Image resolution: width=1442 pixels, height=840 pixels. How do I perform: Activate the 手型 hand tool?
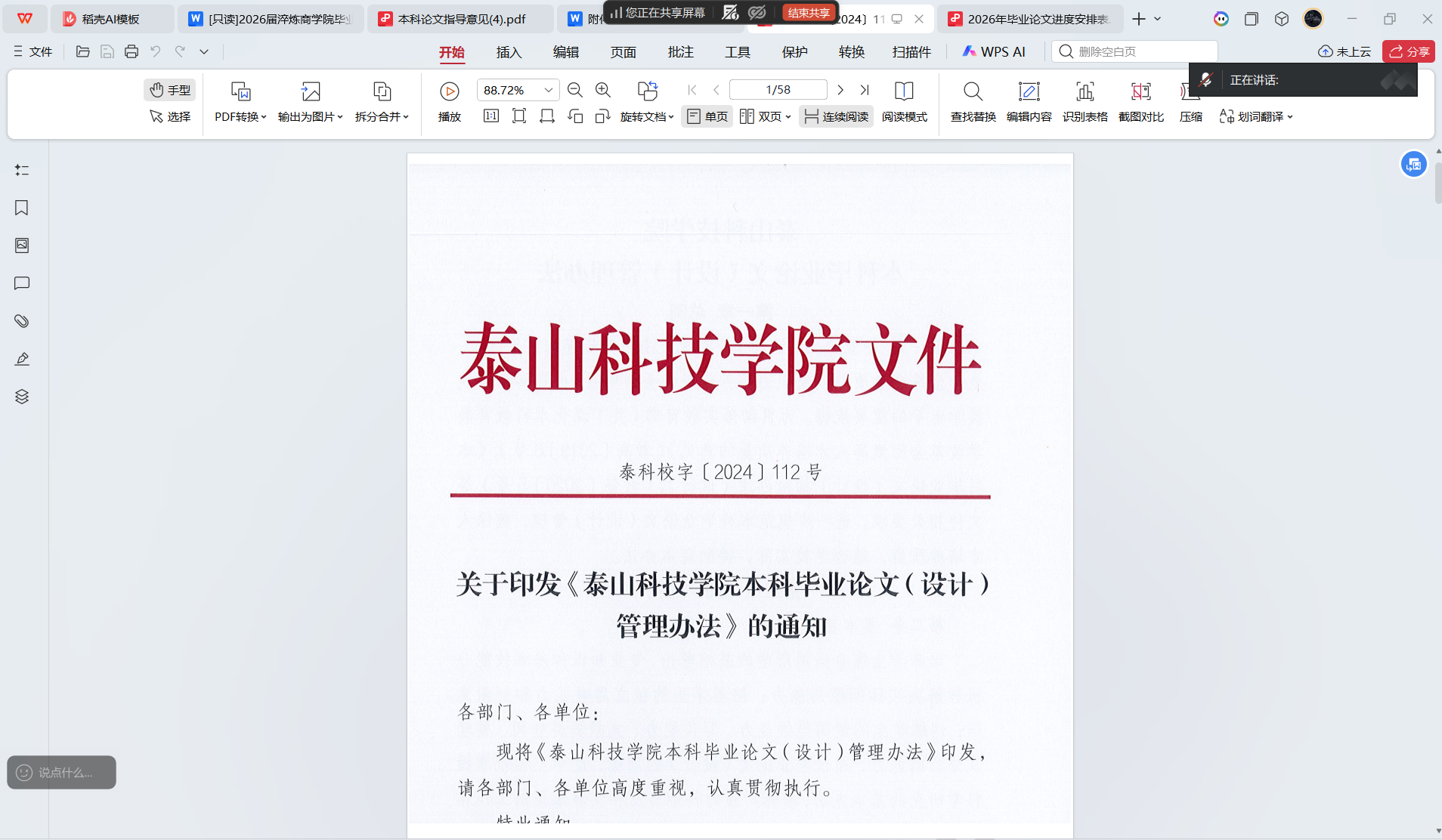click(x=170, y=90)
